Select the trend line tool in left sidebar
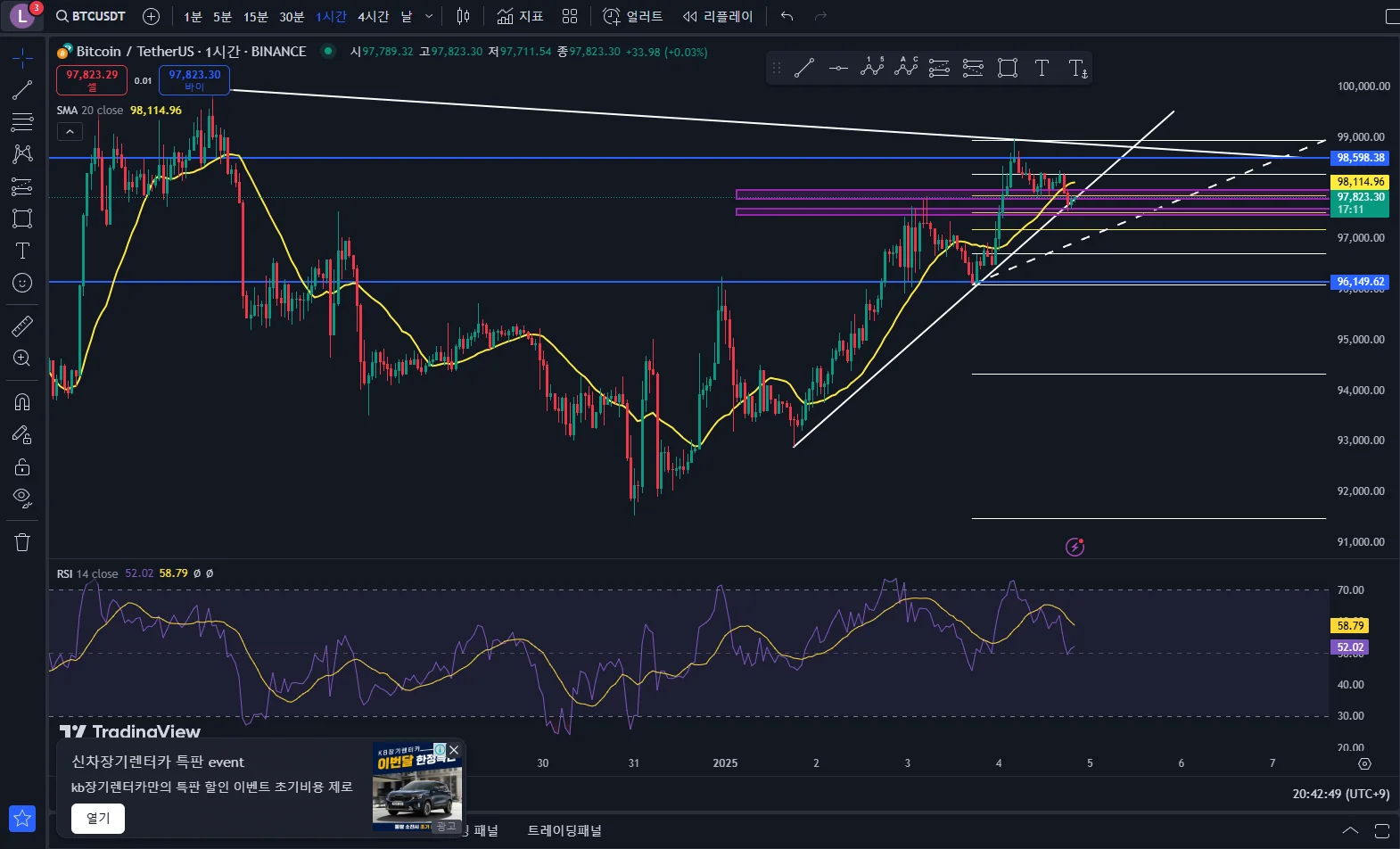The width and height of the screenshot is (1400, 849). [x=22, y=90]
